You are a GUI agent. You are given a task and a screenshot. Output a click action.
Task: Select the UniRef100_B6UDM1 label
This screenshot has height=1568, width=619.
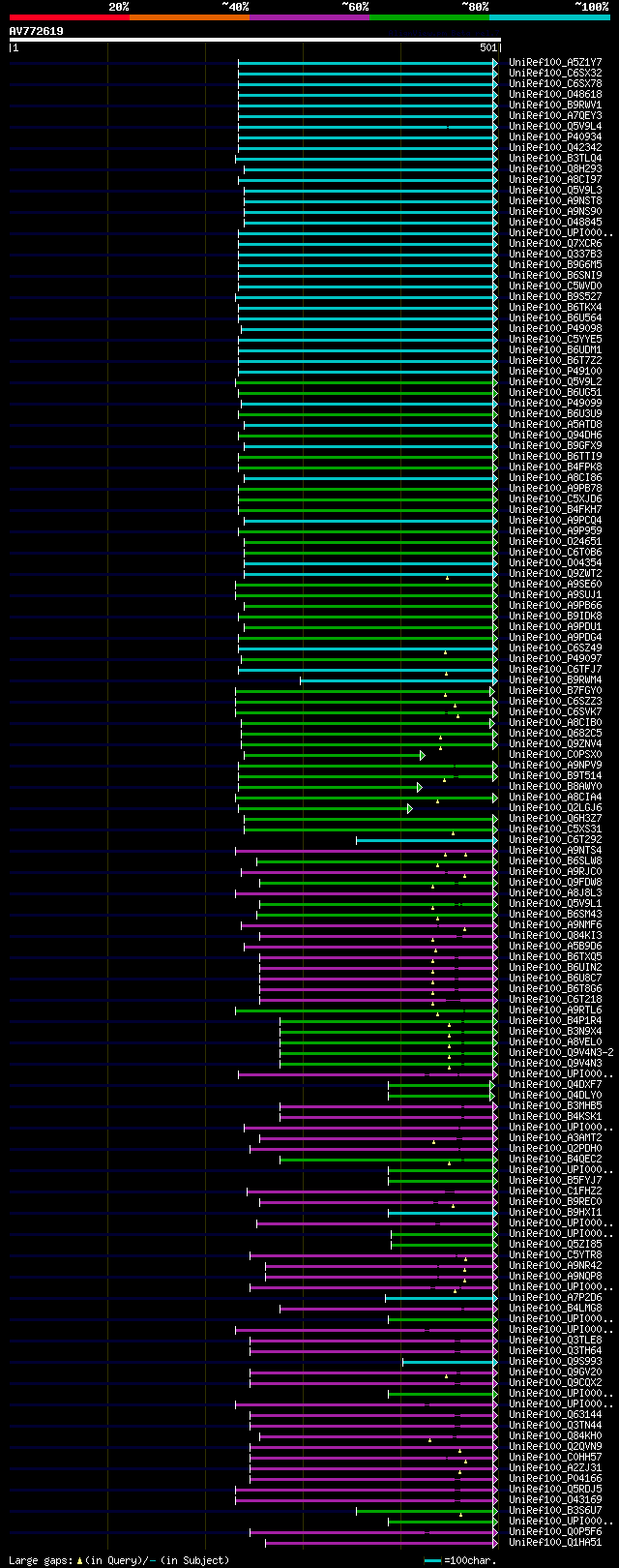(x=555, y=350)
